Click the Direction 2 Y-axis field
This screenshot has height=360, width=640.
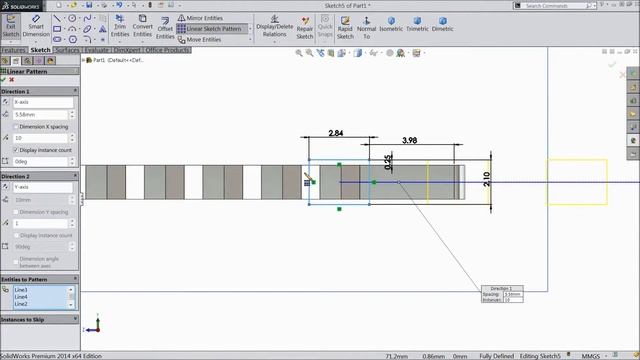[x=43, y=187]
